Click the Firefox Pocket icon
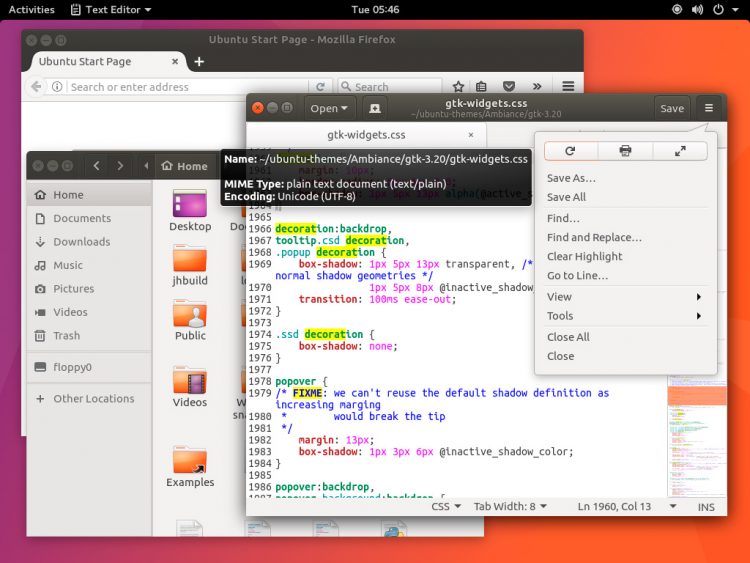The height and width of the screenshot is (563, 750). coord(509,87)
